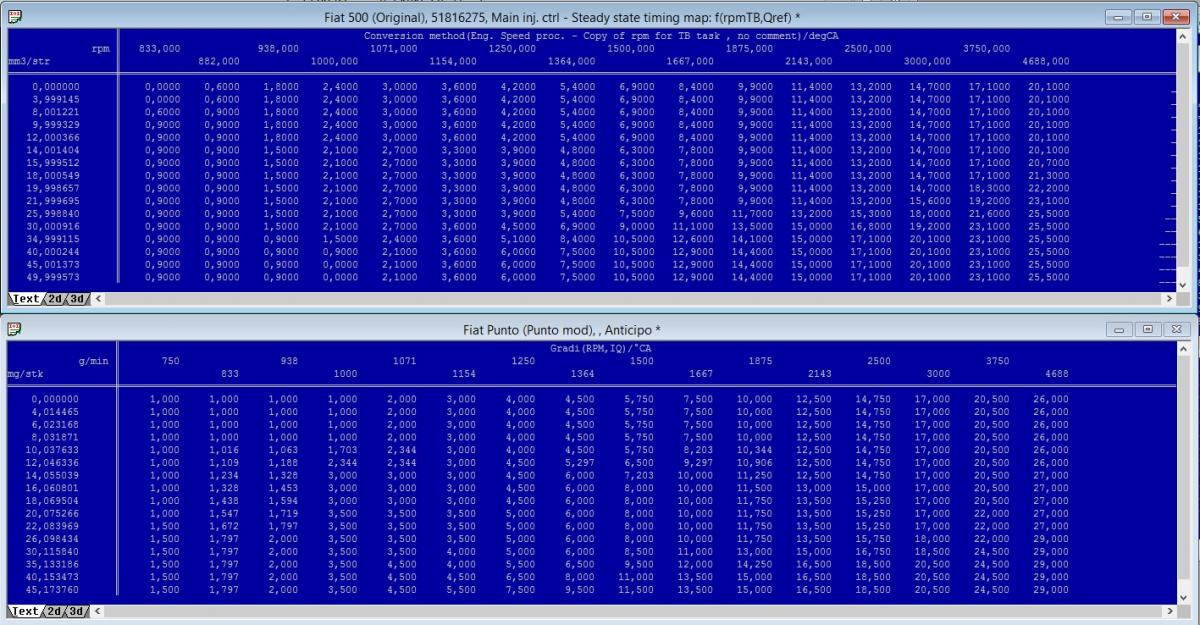This screenshot has width=1200, height=625.
Task: Select row label '4,014465' in Fiat Punto map
Action: coord(56,411)
